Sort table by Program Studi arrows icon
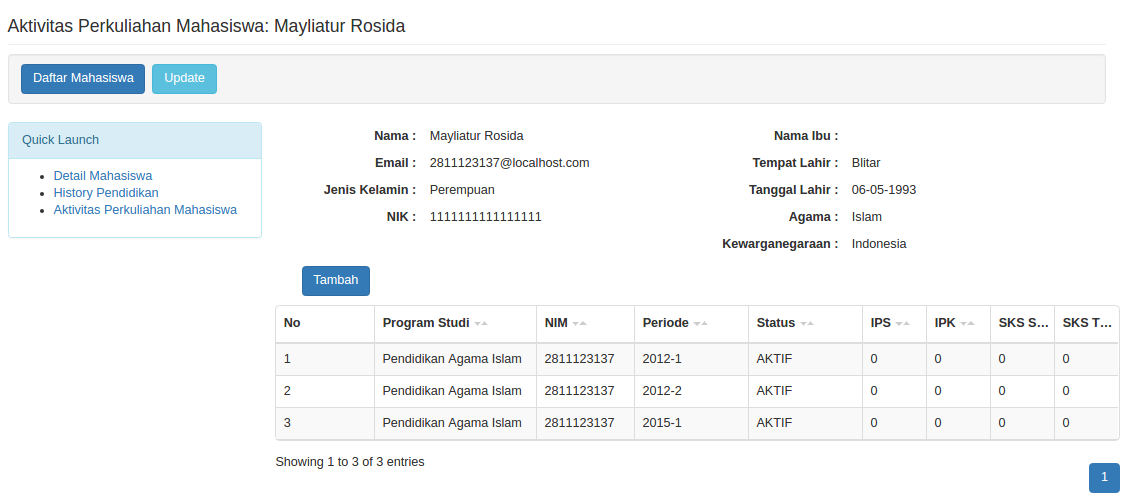The height and width of the screenshot is (503, 1131). (481, 323)
